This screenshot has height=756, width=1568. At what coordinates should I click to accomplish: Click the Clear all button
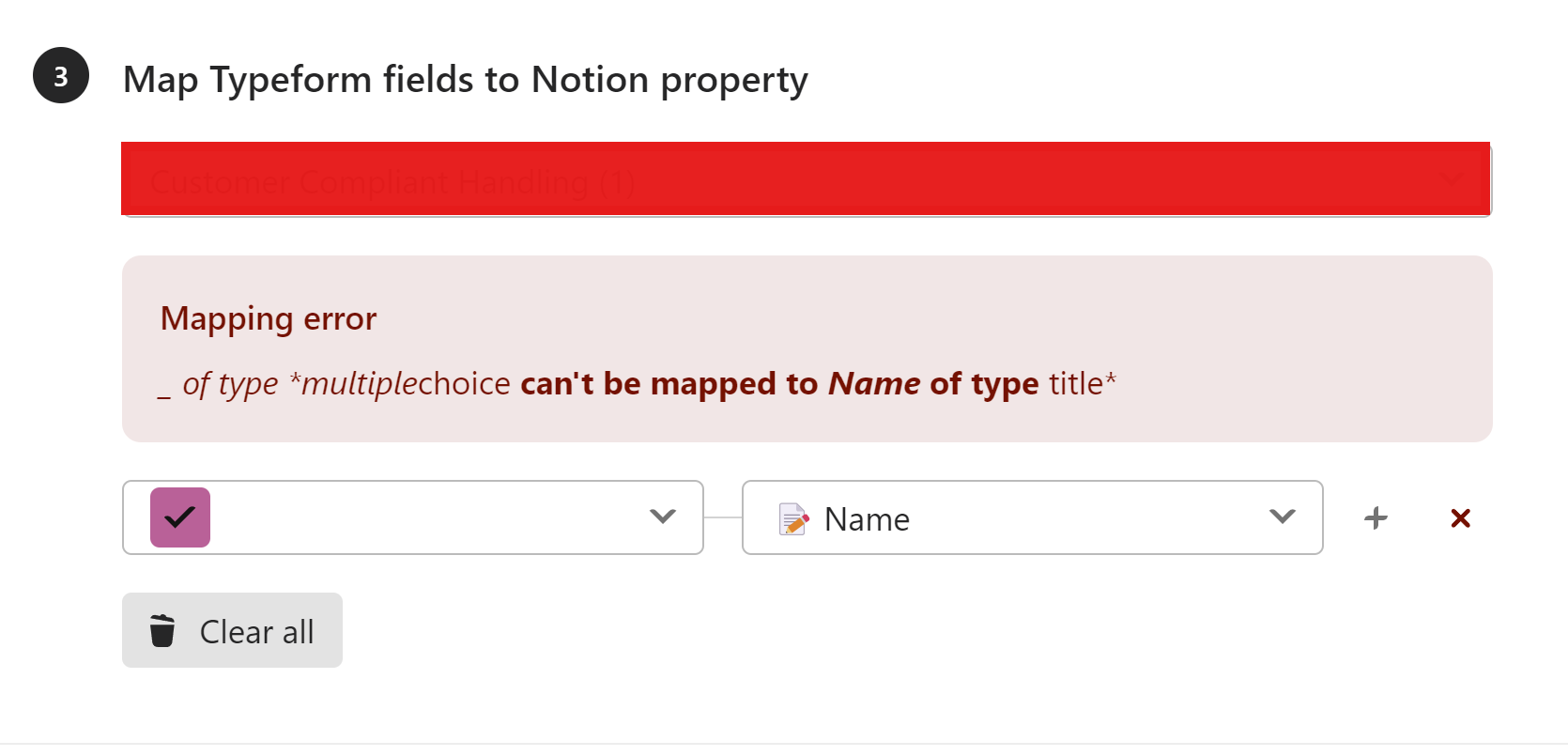[232, 630]
